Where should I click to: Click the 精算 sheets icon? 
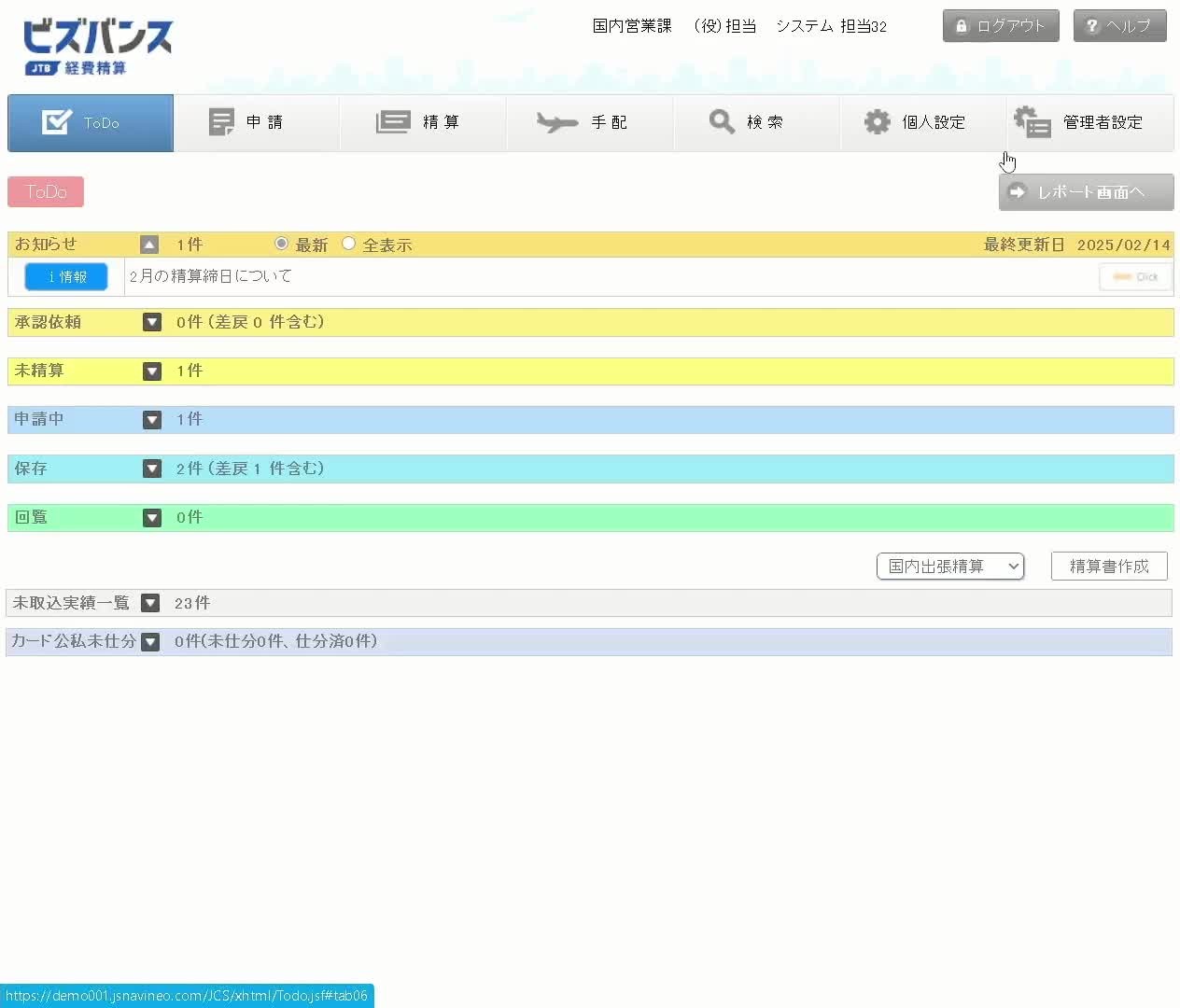pyautogui.click(x=393, y=122)
